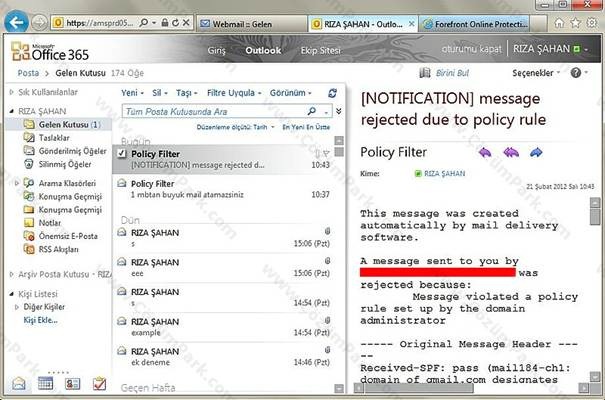This screenshot has height=400, width=605.
Task: Click the stop icon in address bar
Action: pos(186,23)
